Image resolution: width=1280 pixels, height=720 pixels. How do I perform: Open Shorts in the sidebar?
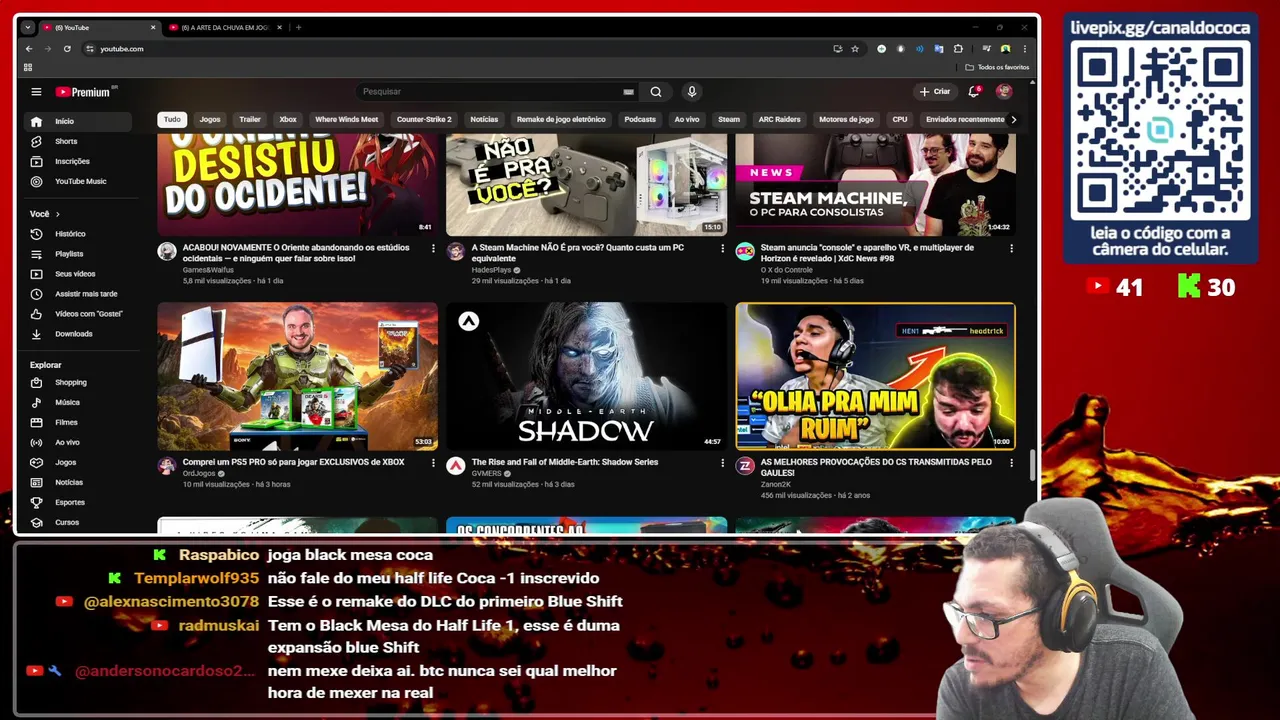pyautogui.click(x=79, y=141)
